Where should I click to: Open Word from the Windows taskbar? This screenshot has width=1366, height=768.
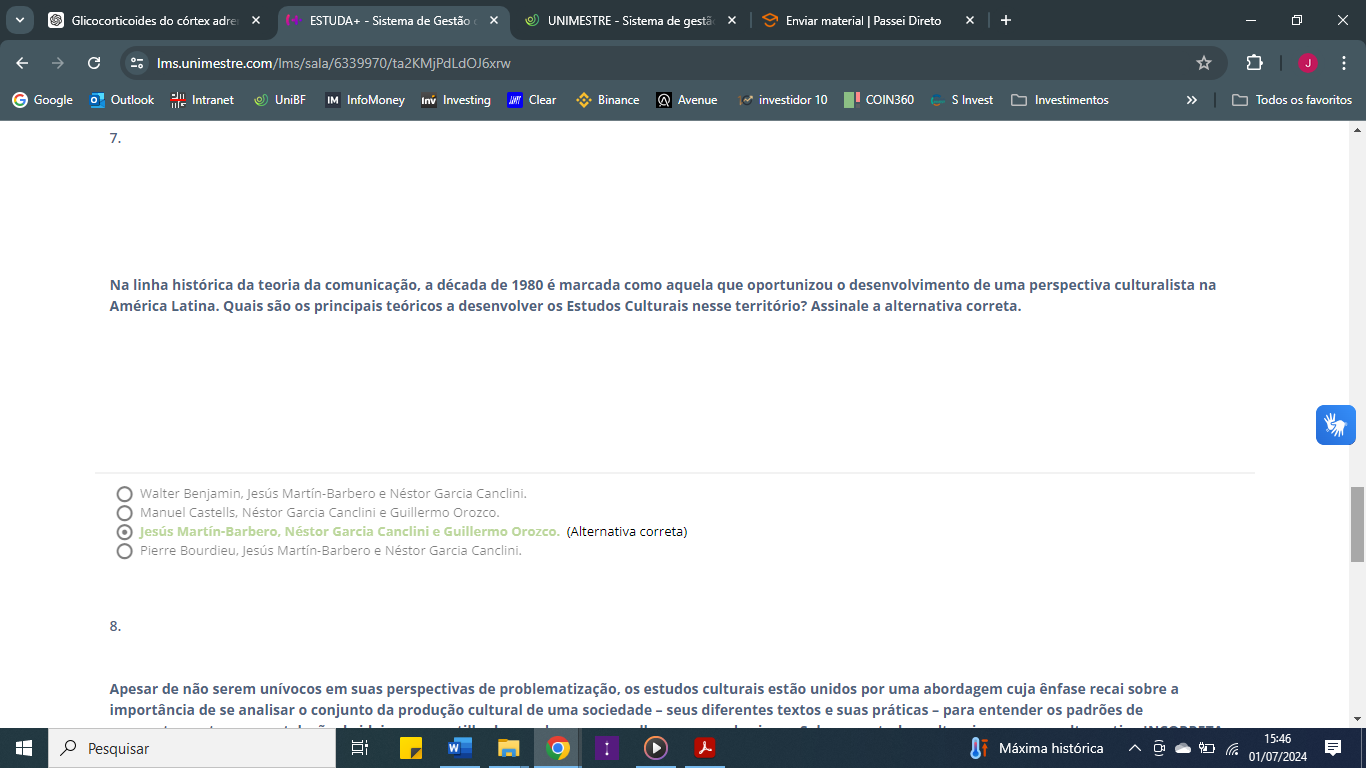460,748
